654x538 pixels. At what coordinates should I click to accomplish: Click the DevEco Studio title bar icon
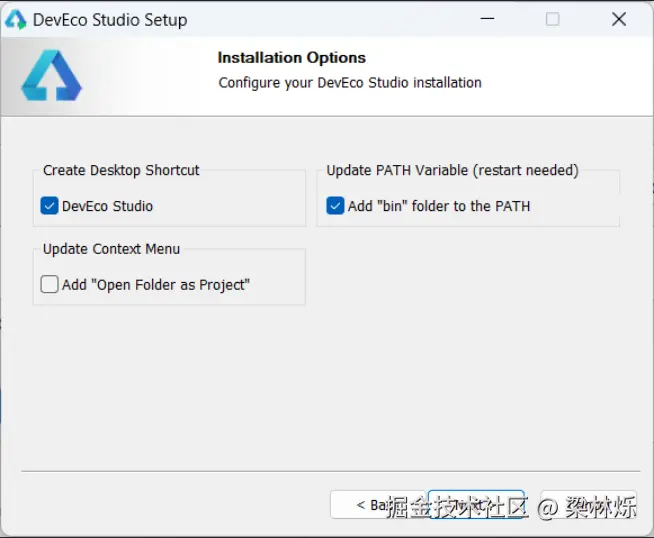click(15, 20)
